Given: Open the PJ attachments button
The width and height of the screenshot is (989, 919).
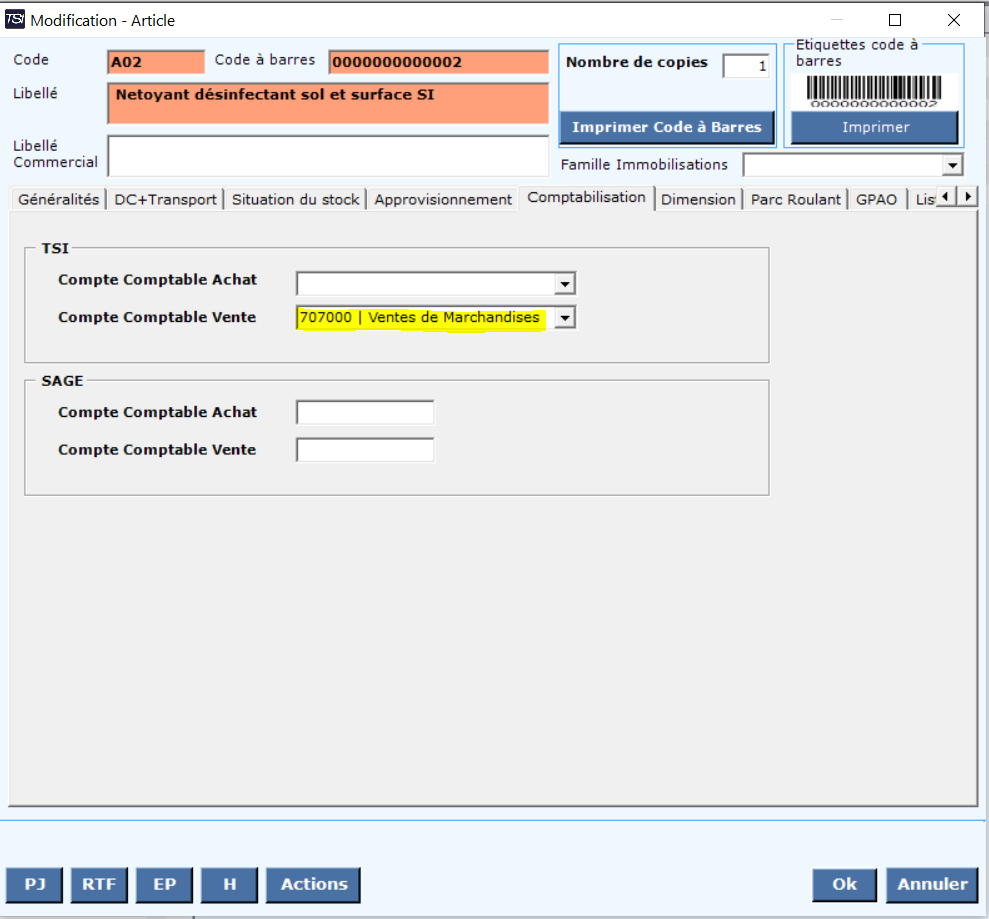Looking at the screenshot, I should (35, 884).
